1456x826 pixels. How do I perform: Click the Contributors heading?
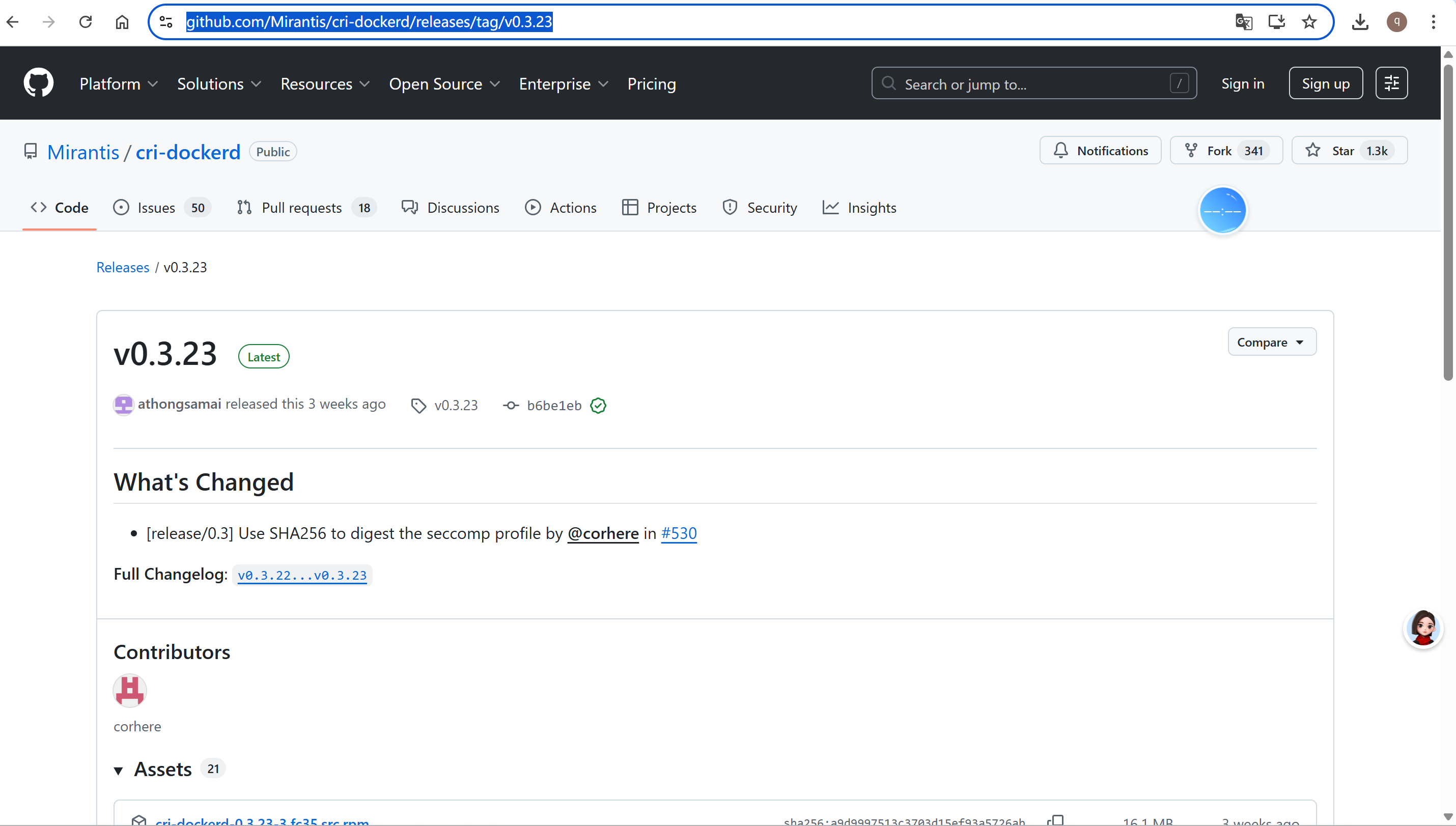click(172, 652)
